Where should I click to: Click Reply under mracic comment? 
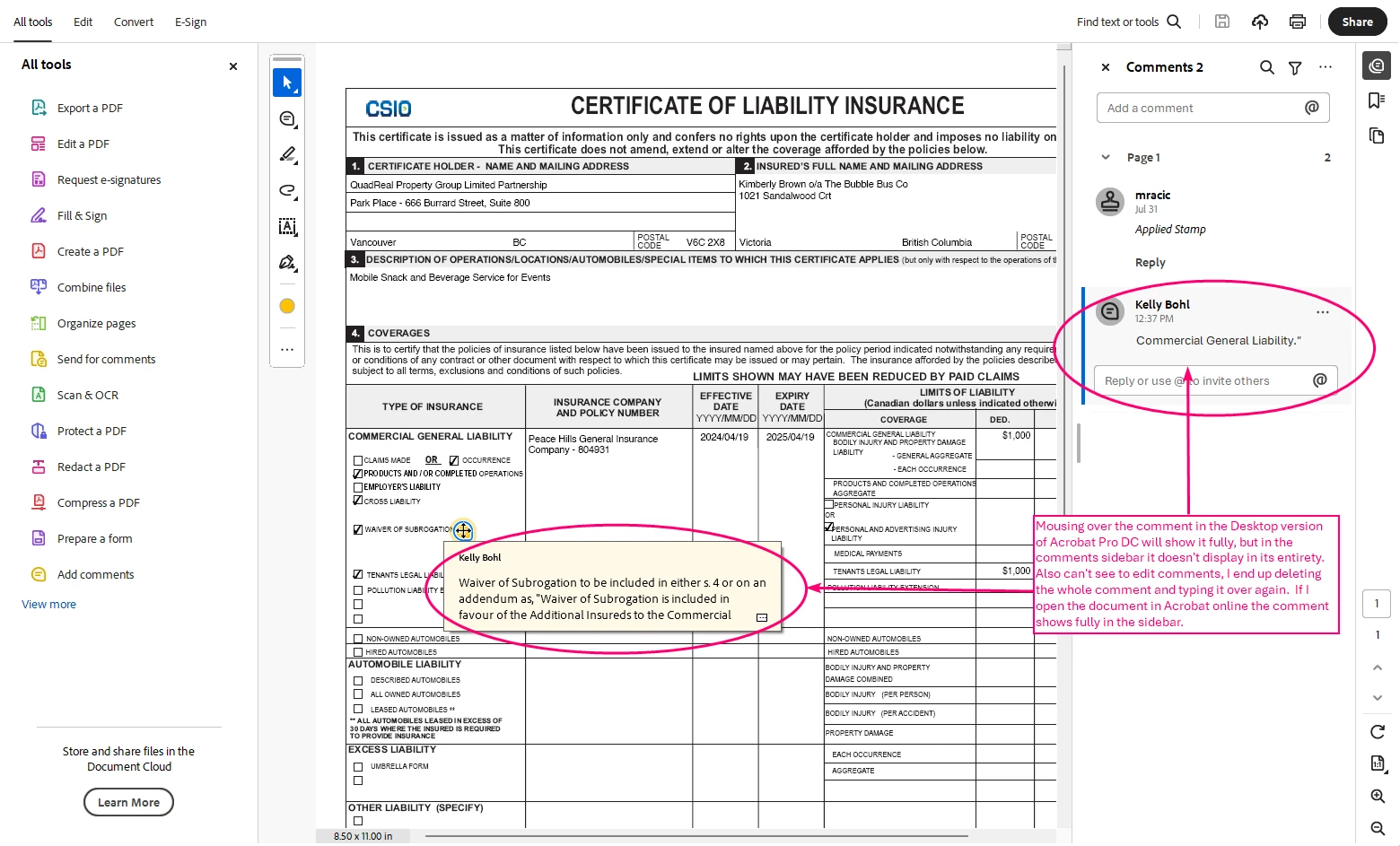pyautogui.click(x=1150, y=262)
